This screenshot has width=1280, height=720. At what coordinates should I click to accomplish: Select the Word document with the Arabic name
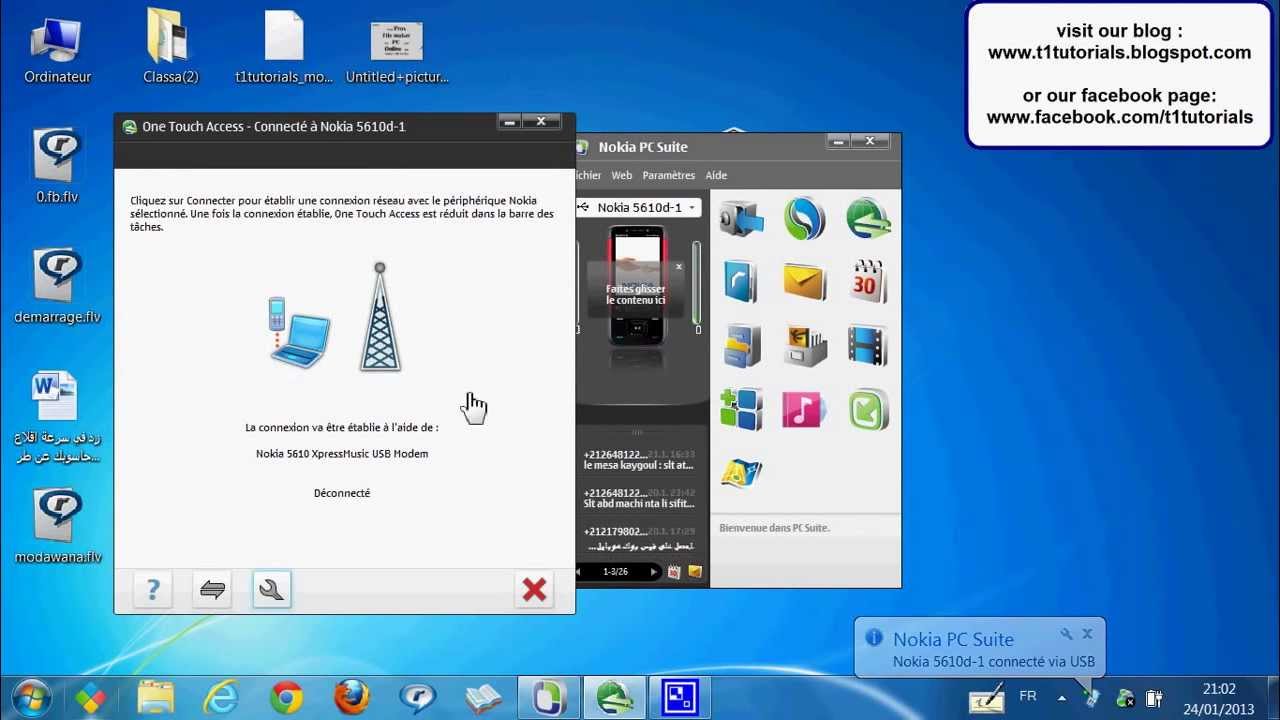click(57, 418)
